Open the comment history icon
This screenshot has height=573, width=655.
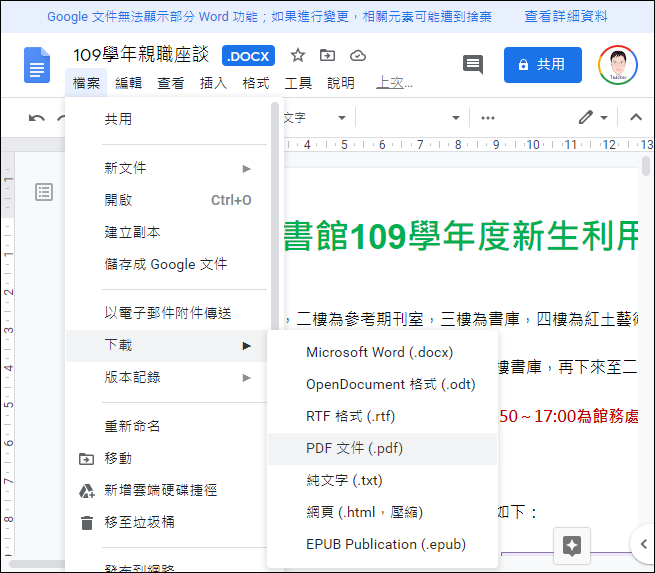(473, 64)
